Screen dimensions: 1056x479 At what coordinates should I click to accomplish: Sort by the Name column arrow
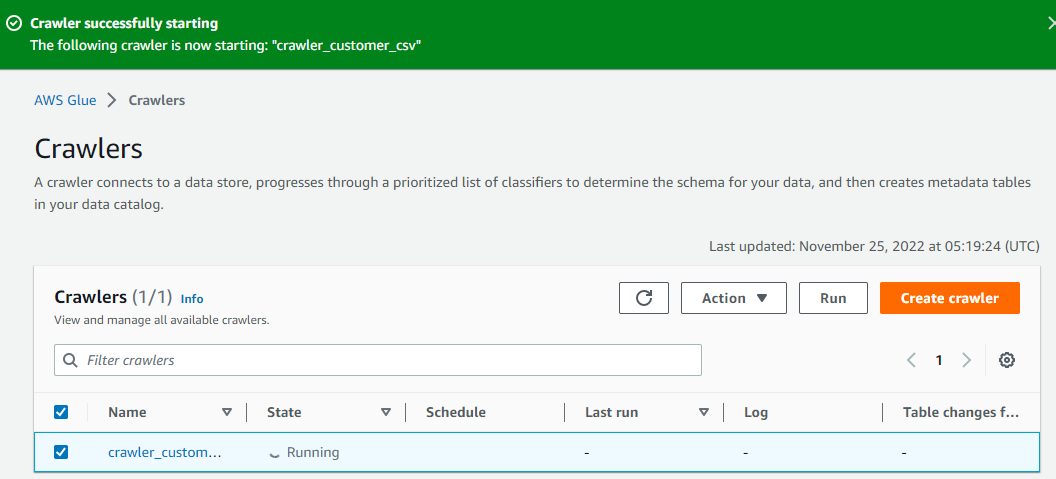click(x=228, y=412)
